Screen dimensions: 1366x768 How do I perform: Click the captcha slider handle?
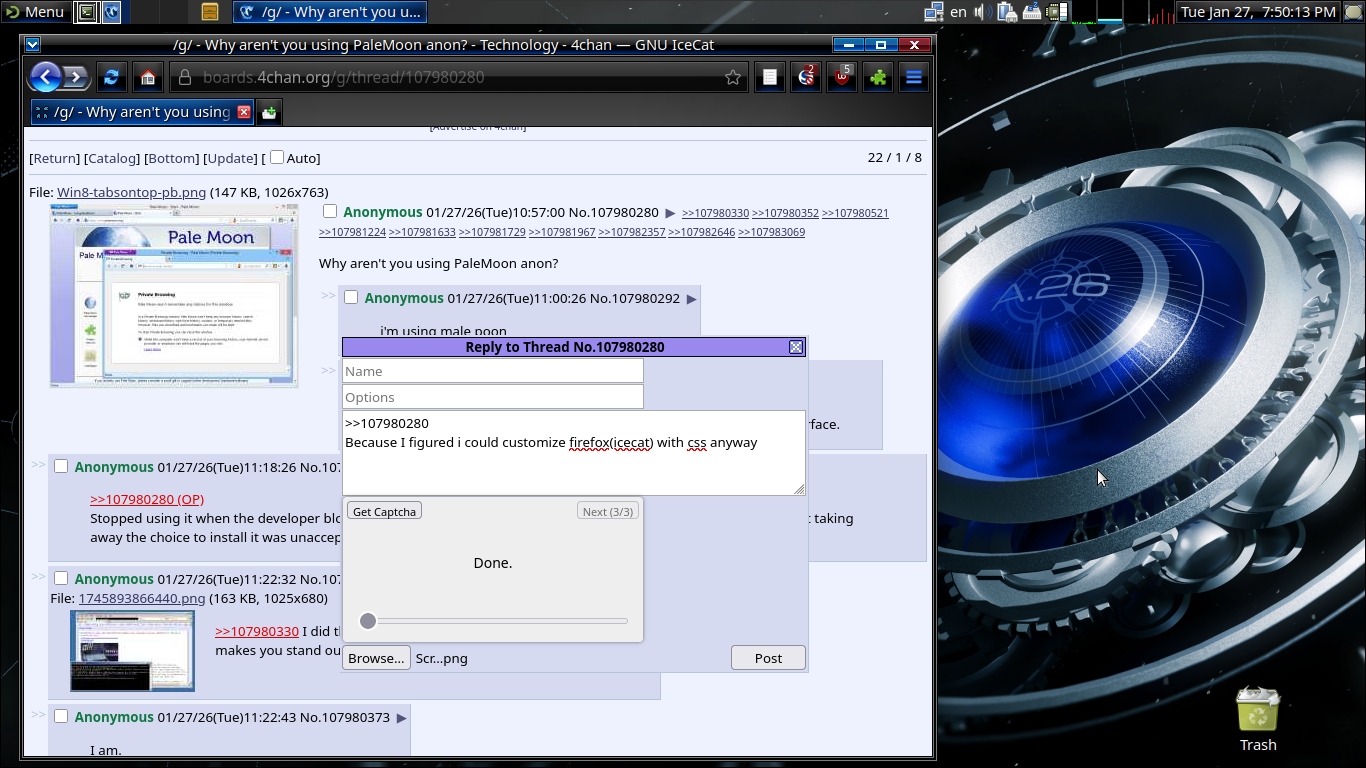(368, 621)
